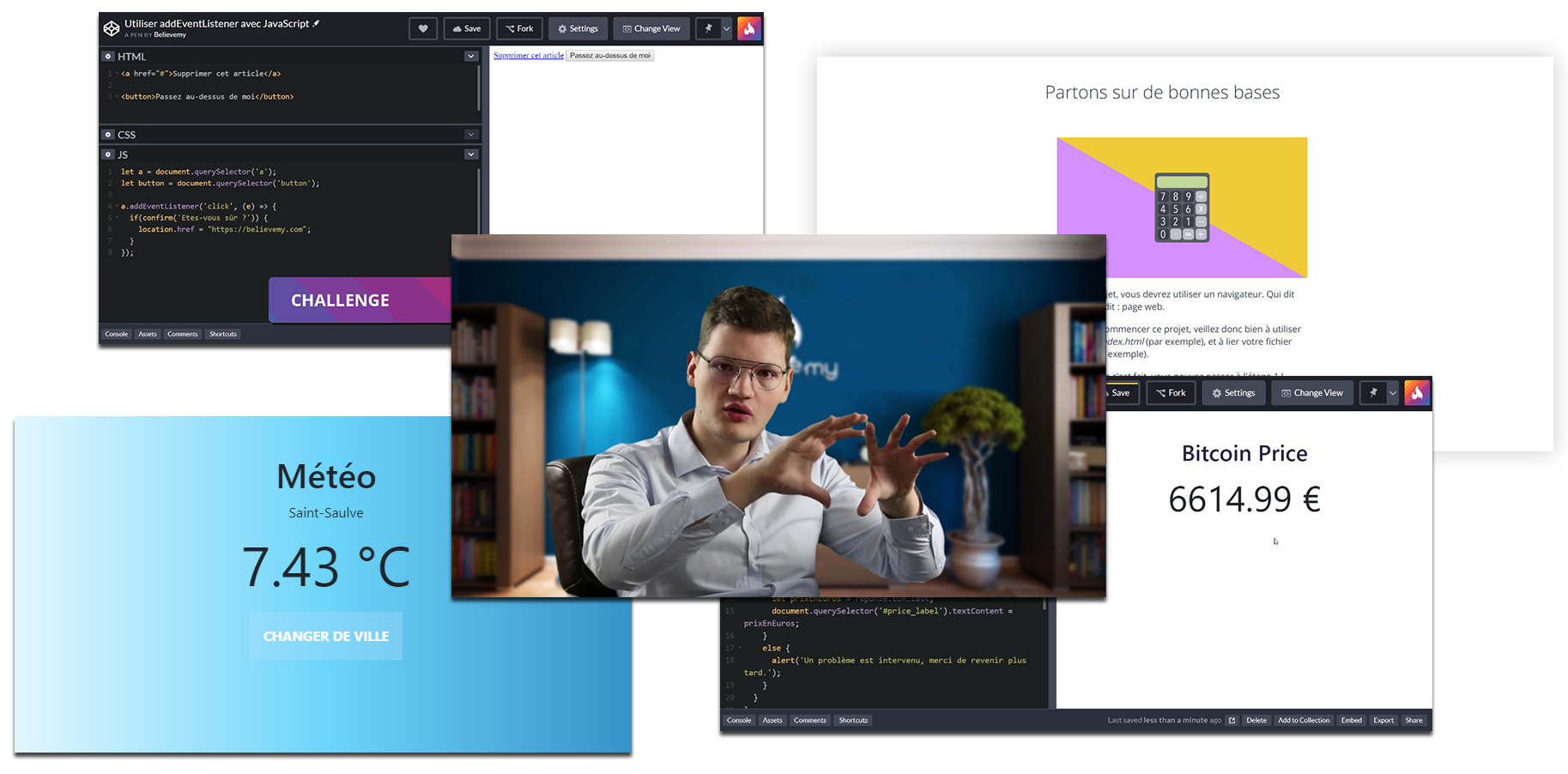Open the Comments tab in the Bitcoin pen
Image resolution: width=1568 pixels, height=774 pixels.
click(809, 720)
